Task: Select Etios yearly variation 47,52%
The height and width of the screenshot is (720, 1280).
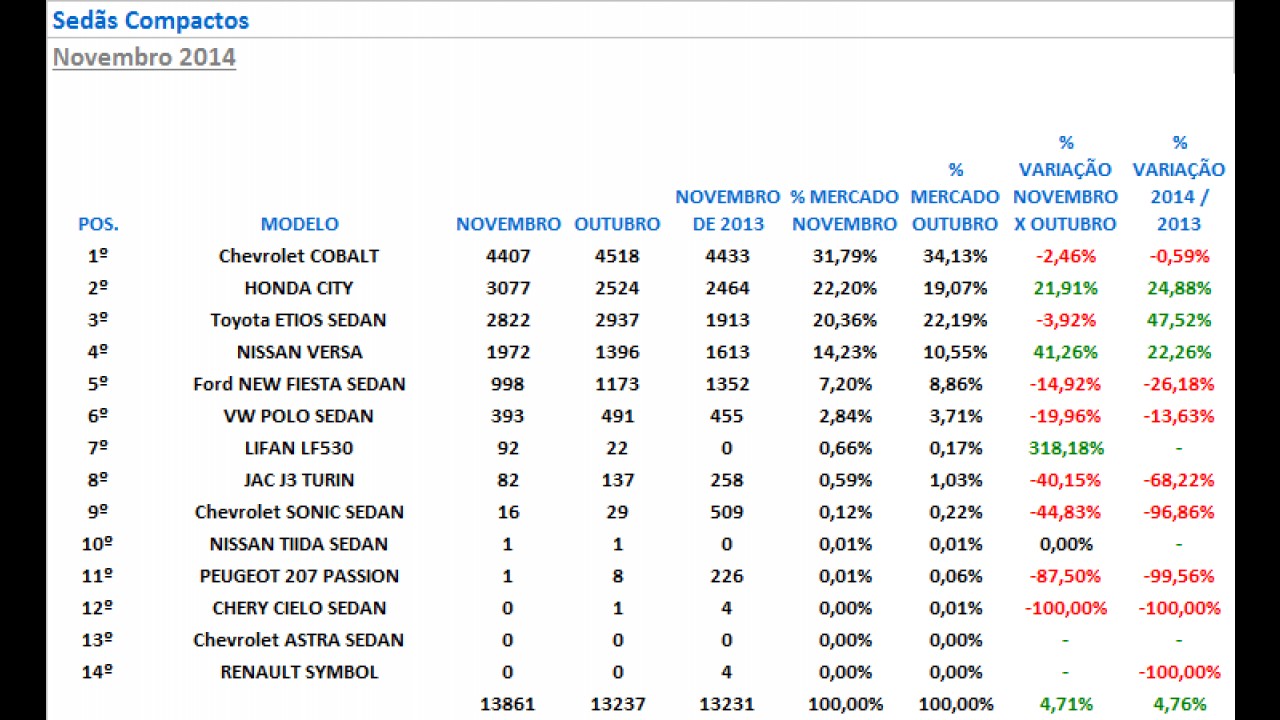Action: (x=1179, y=320)
